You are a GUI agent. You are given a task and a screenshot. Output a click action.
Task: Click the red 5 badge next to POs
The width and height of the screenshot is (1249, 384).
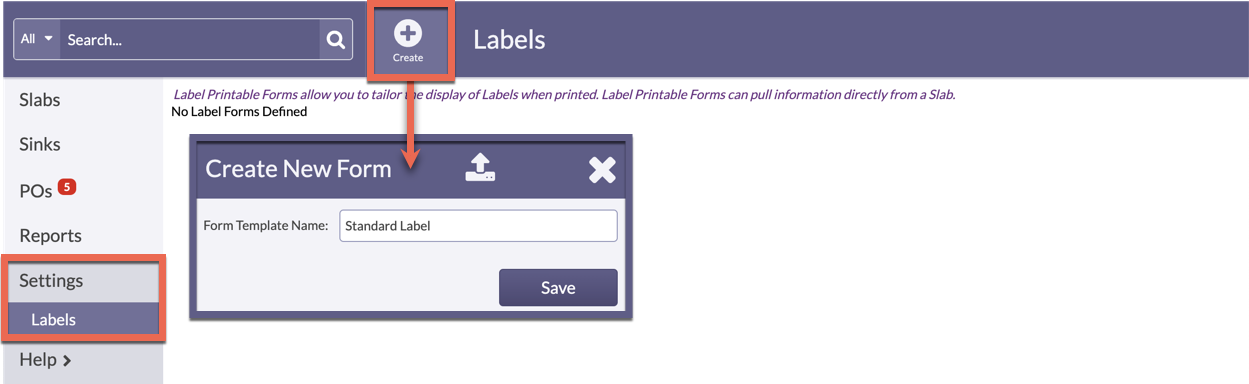tap(67, 186)
